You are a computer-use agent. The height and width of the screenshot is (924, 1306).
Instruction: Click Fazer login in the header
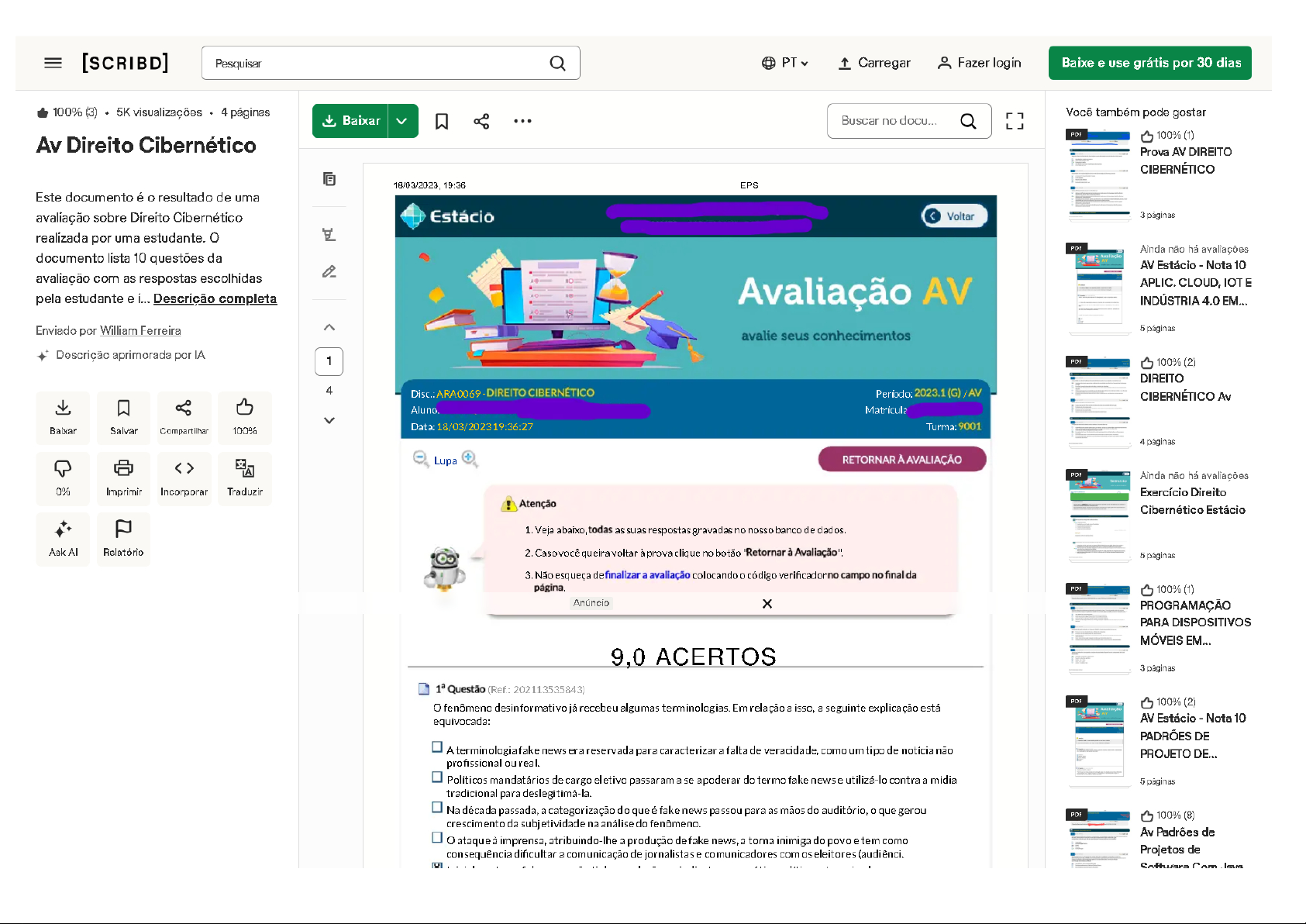tap(979, 63)
